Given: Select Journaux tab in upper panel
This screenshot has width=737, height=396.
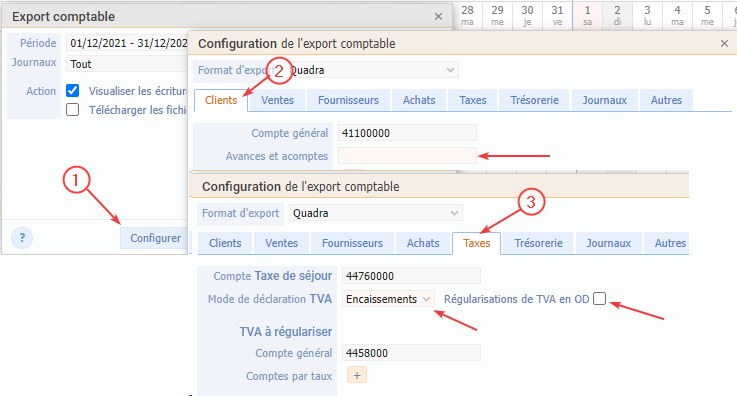Looking at the screenshot, I should pyautogui.click(x=604, y=100).
